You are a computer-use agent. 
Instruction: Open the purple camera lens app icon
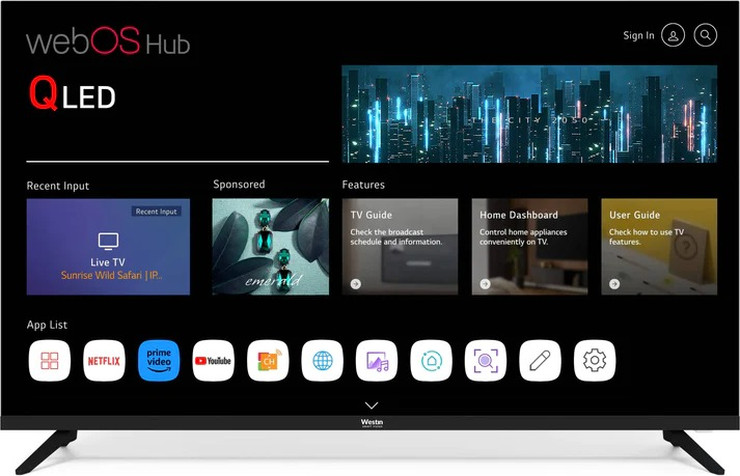485,360
